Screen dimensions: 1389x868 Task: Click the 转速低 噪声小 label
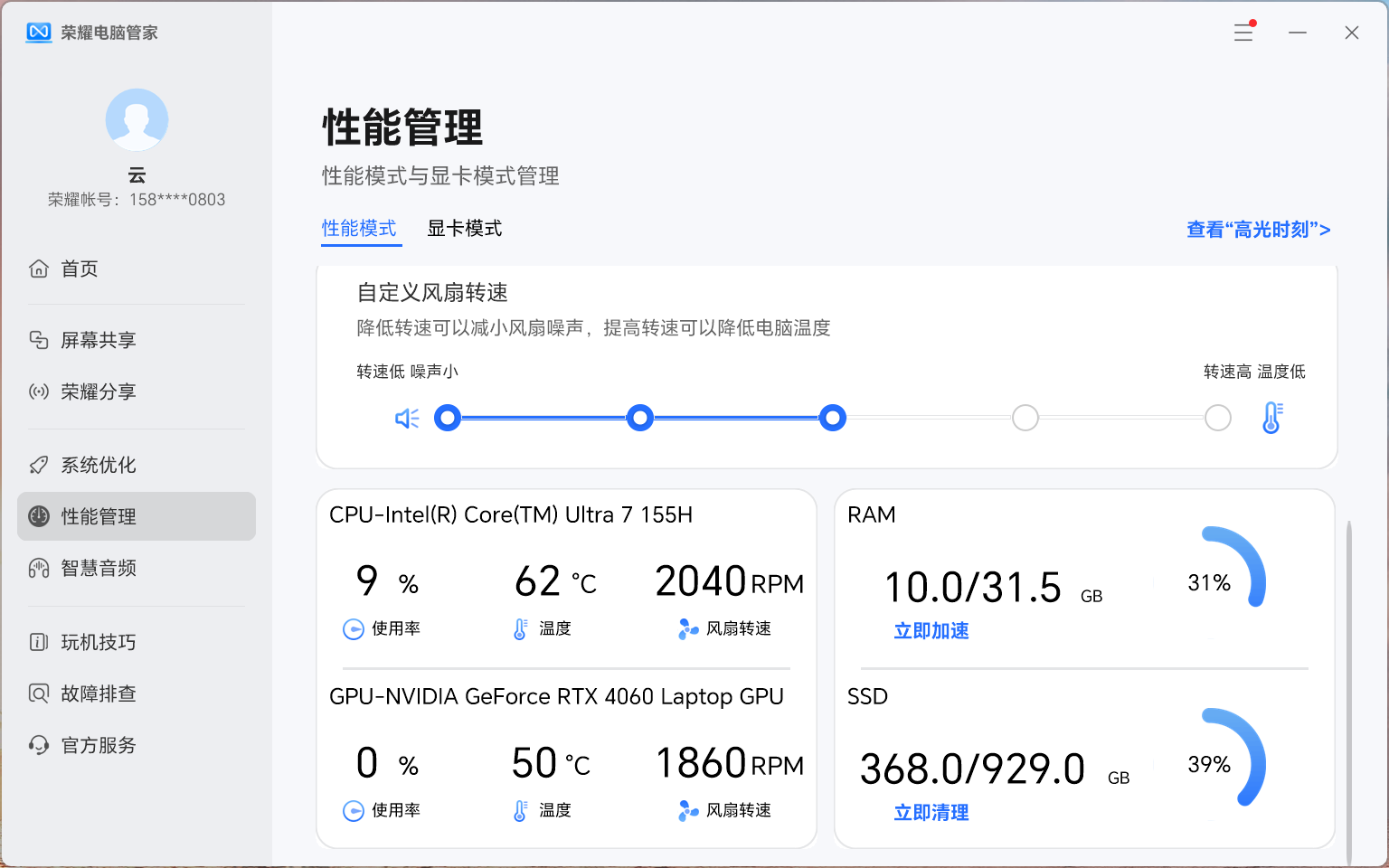(x=407, y=372)
